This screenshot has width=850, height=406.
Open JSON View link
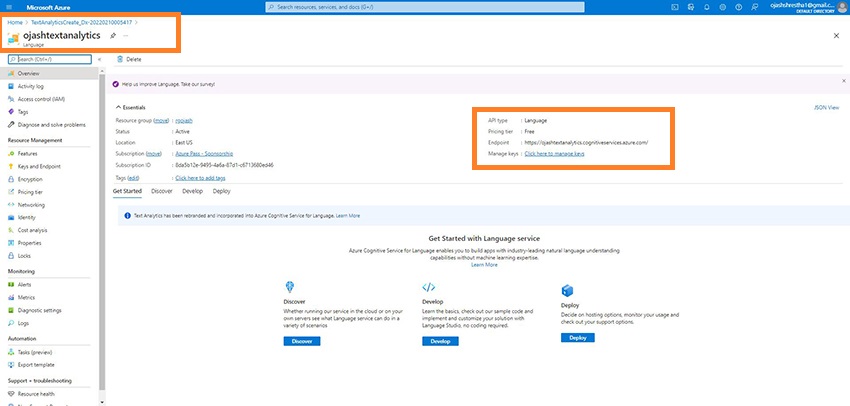pyautogui.click(x=826, y=107)
